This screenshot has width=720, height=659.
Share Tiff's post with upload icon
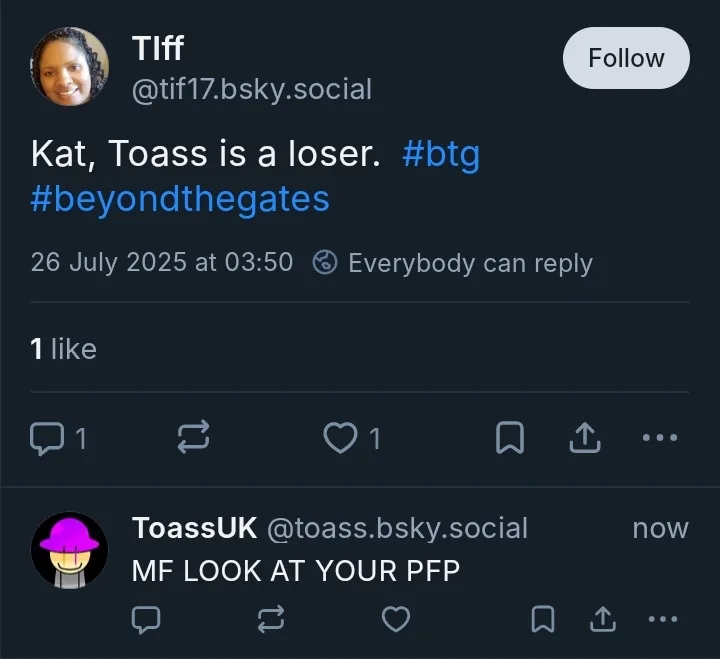point(587,438)
